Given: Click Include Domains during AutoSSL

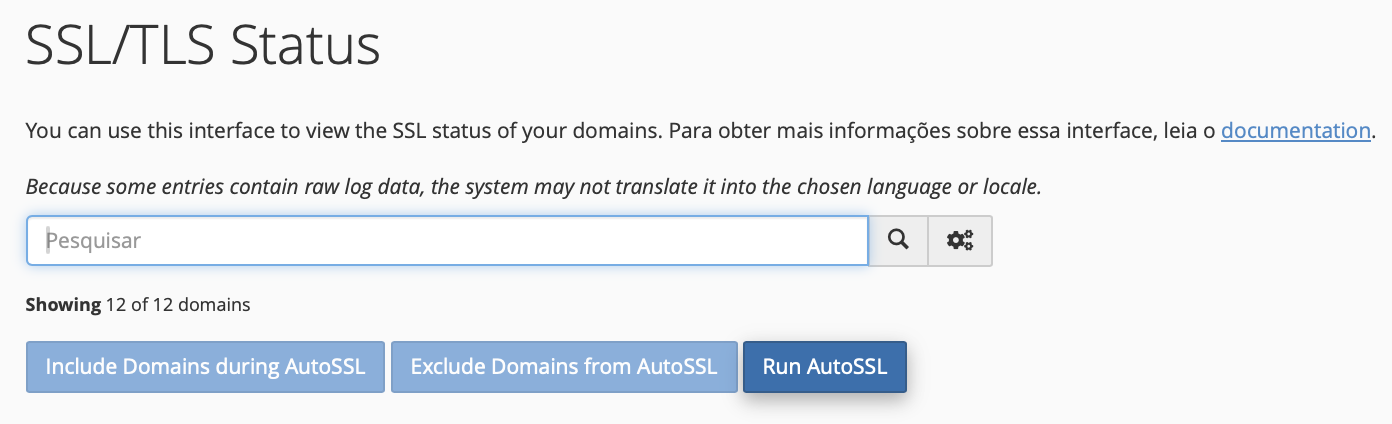Looking at the screenshot, I should (205, 366).
